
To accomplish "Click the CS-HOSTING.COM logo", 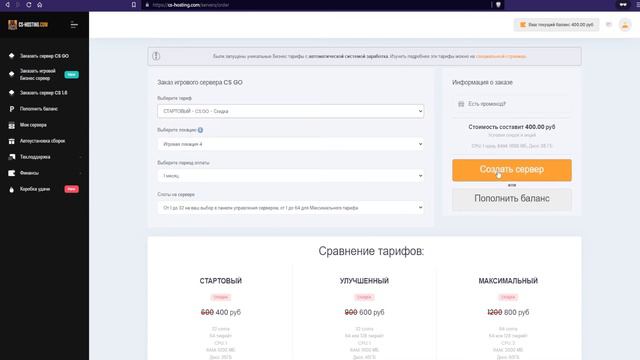I will (28, 25).
